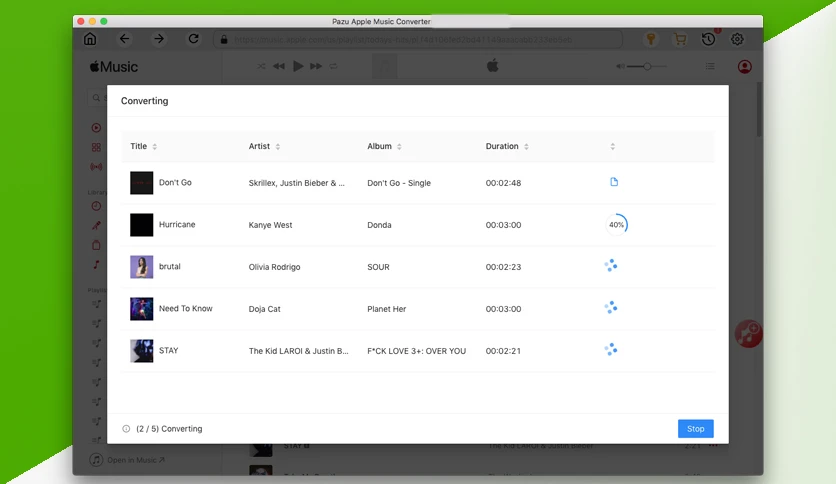Click the user account profile icon

(x=745, y=67)
